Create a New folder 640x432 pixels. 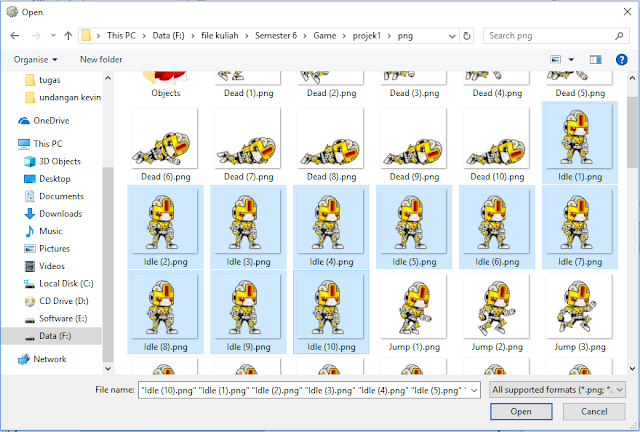coord(101,60)
